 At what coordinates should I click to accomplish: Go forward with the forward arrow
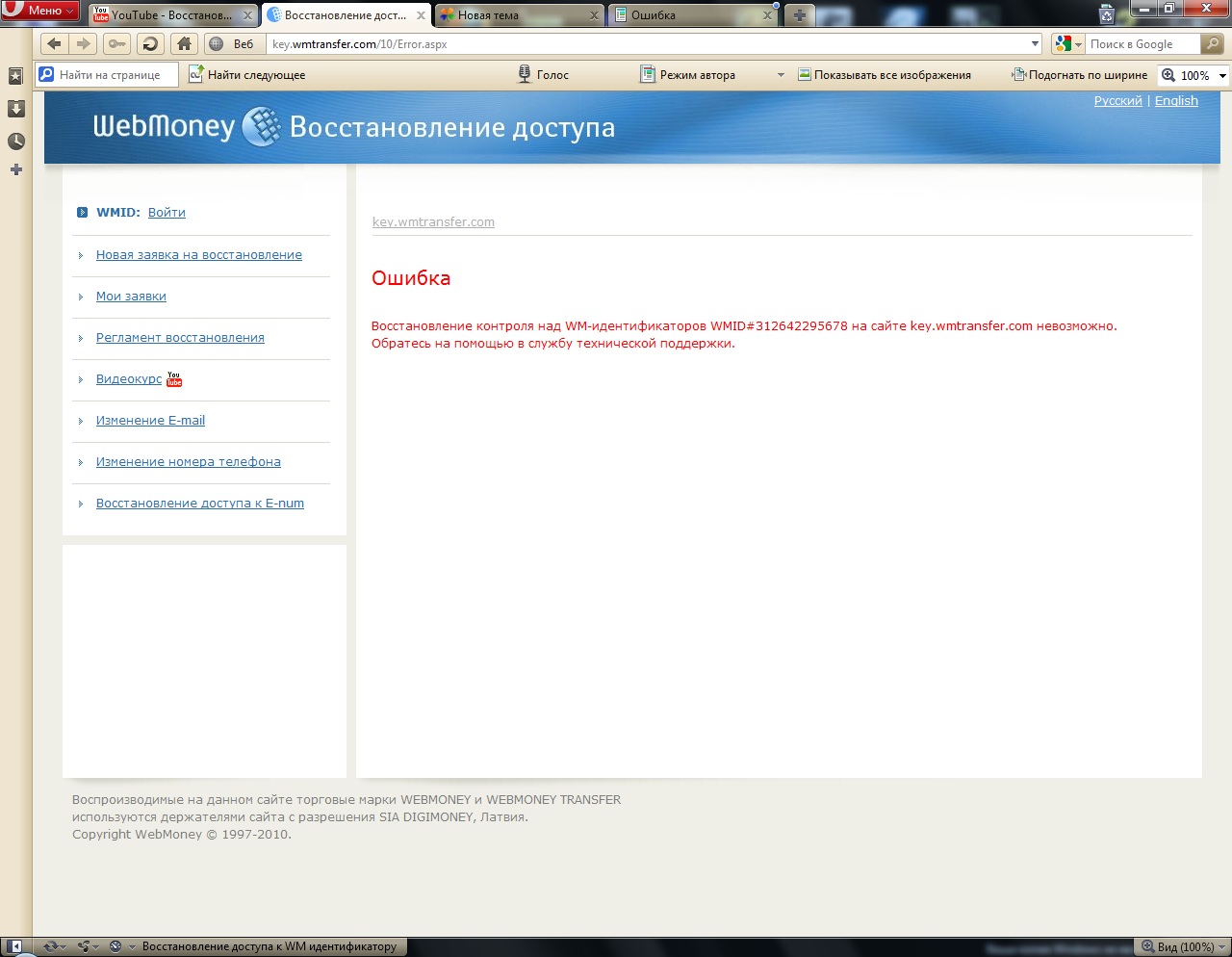[x=83, y=44]
